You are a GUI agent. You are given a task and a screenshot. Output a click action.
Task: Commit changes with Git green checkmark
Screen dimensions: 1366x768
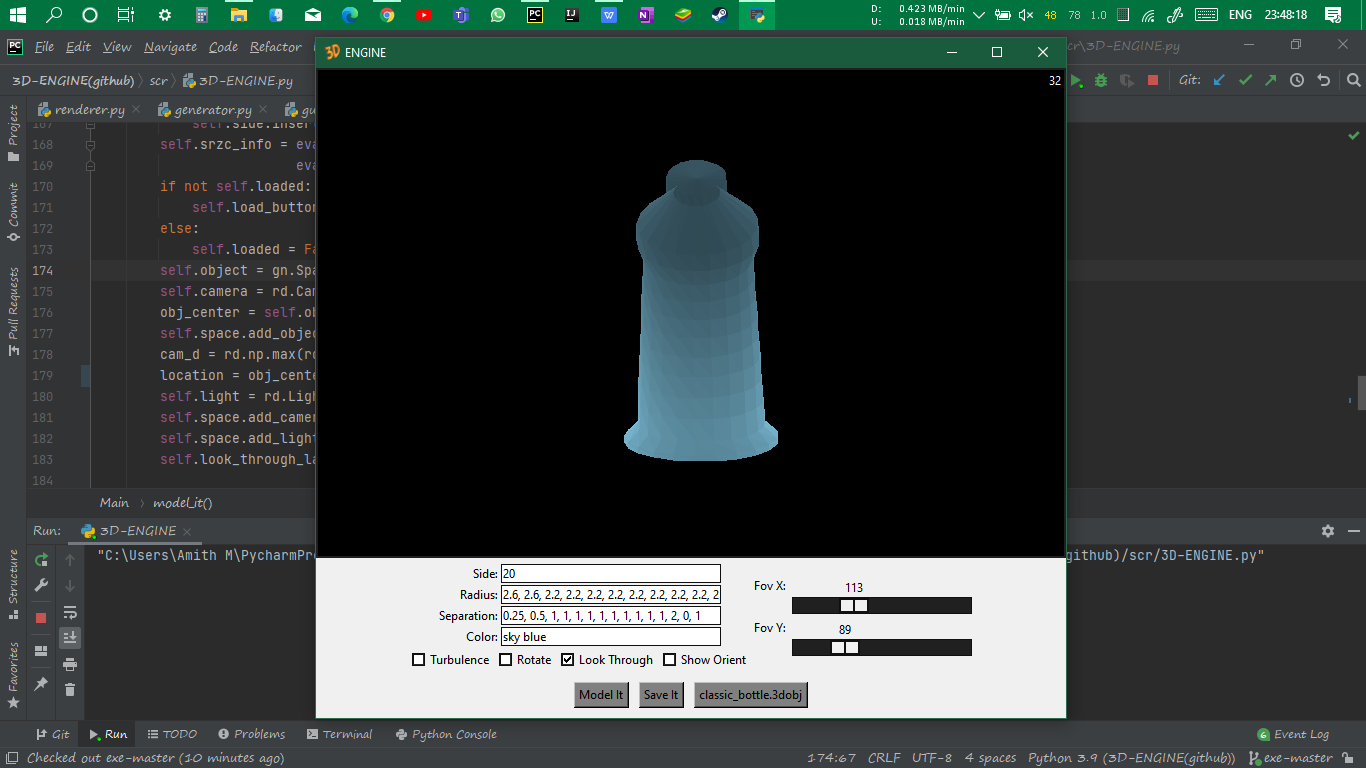click(x=1245, y=80)
